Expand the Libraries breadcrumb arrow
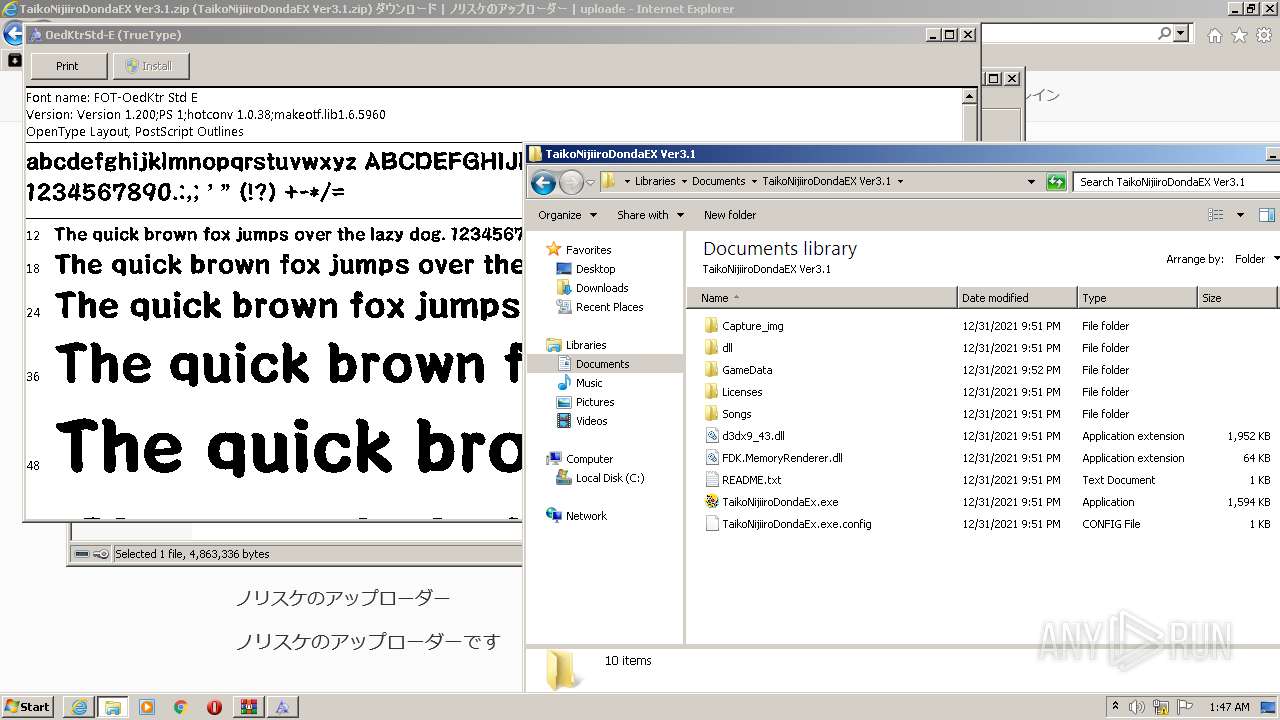 pos(683,182)
